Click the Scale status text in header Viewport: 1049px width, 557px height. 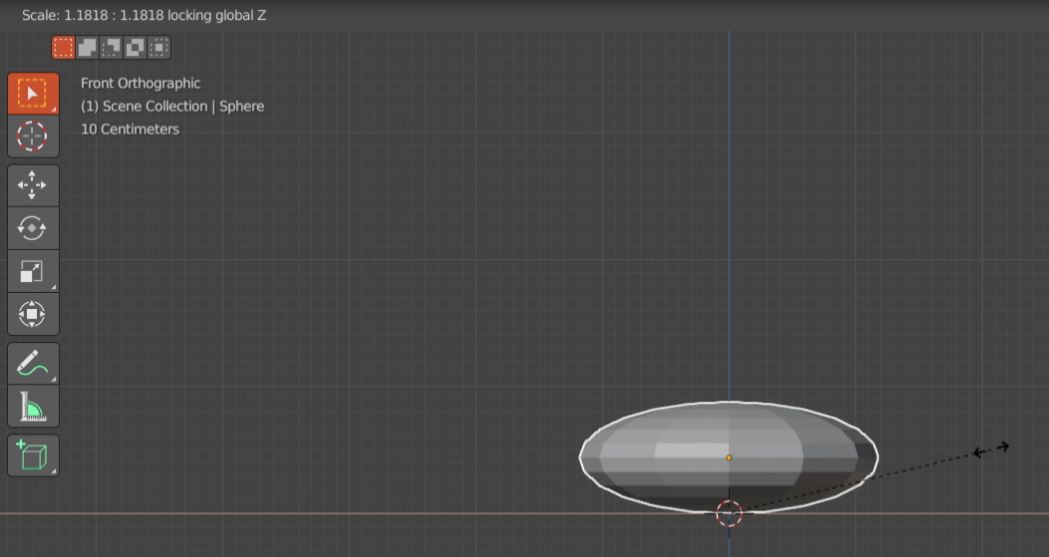point(144,15)
